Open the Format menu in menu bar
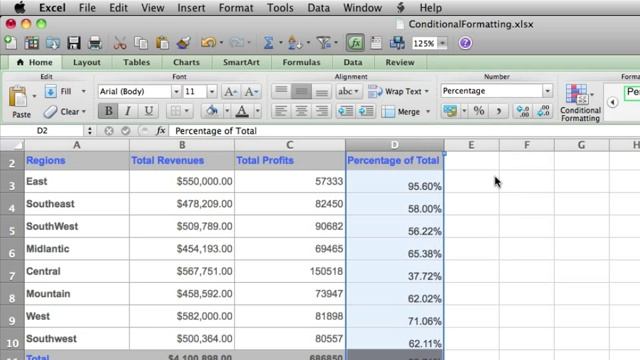Screen dimensions: 640x360 (x=236, y=8)
